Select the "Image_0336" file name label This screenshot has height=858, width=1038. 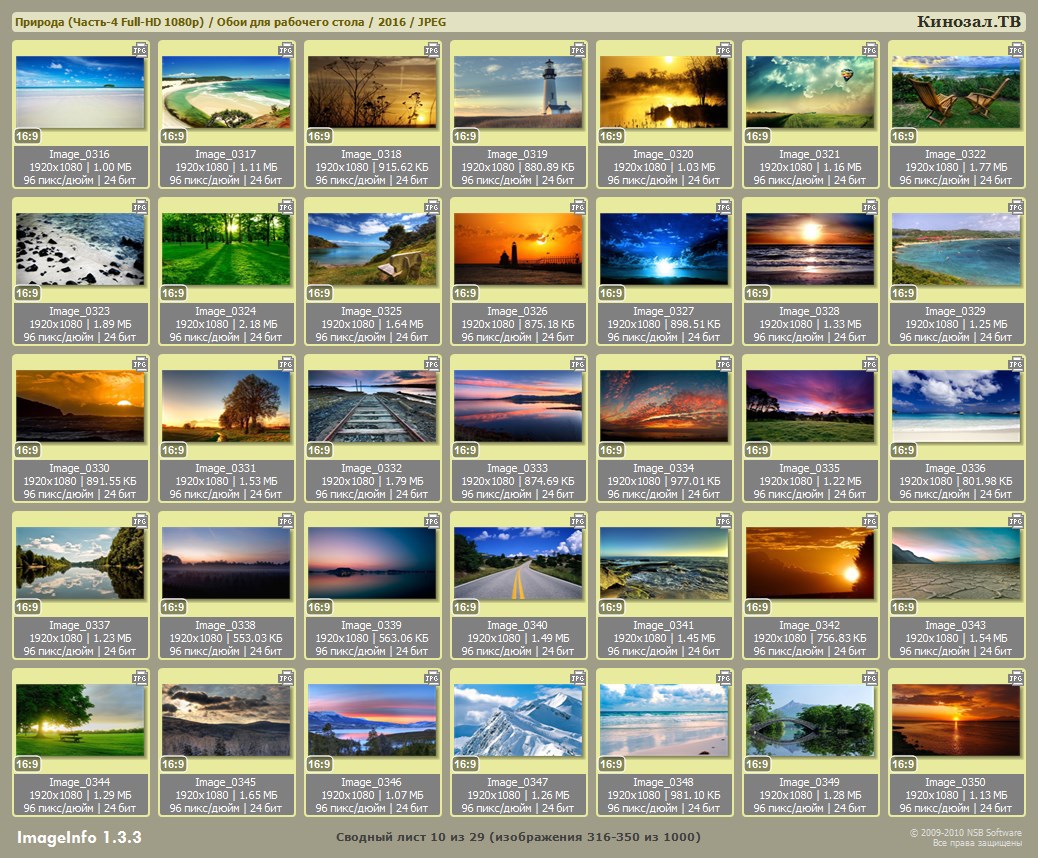(955, 468)
